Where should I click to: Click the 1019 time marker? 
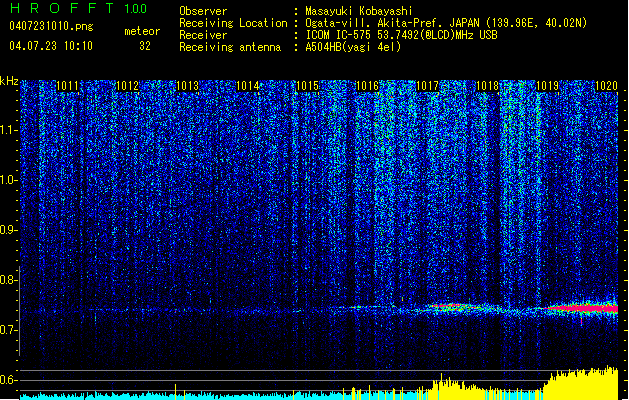(x=547, y=86)
